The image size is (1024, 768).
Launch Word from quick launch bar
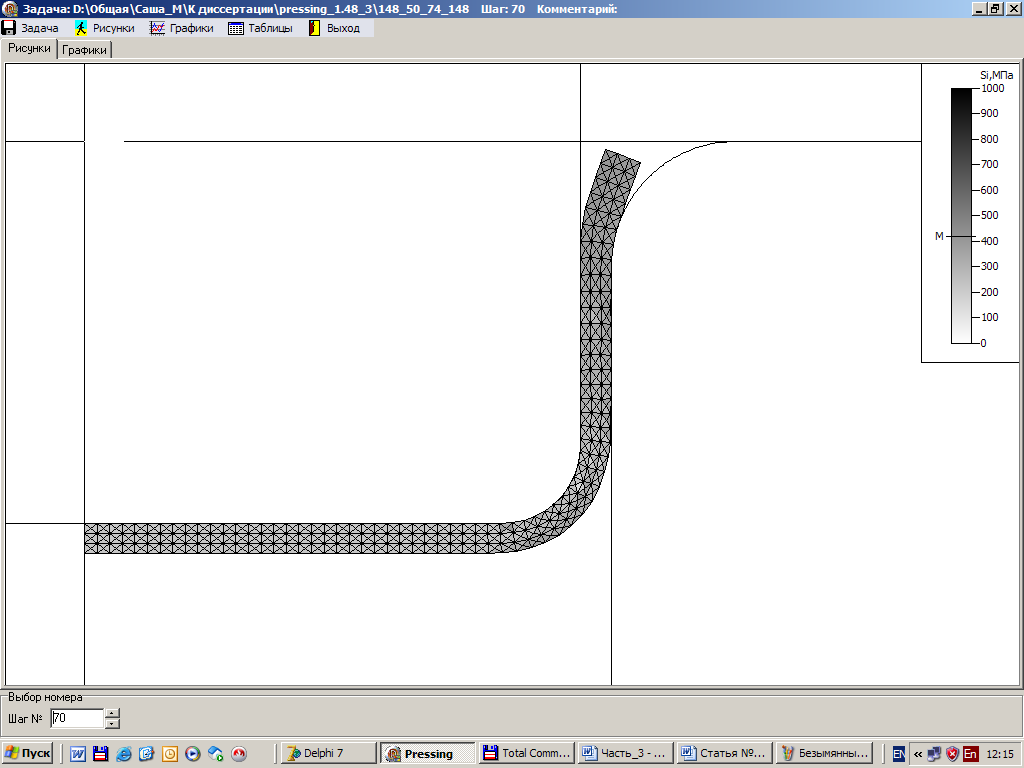(x=78, y=753)
